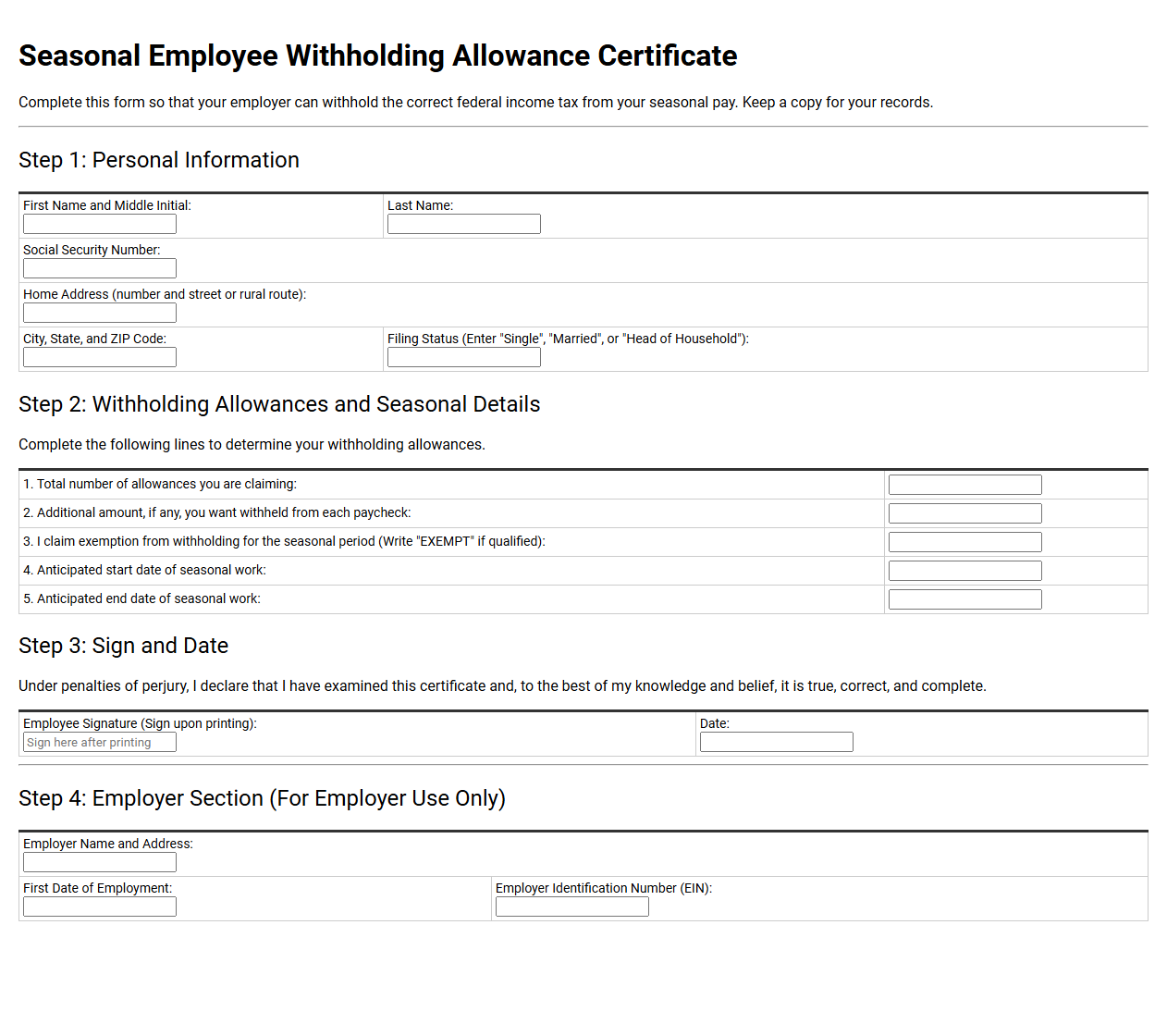Click the 'Step 1: Personal Information' heading
This screenshot has height=1036, width=1167.
click(x=159, y=160)
